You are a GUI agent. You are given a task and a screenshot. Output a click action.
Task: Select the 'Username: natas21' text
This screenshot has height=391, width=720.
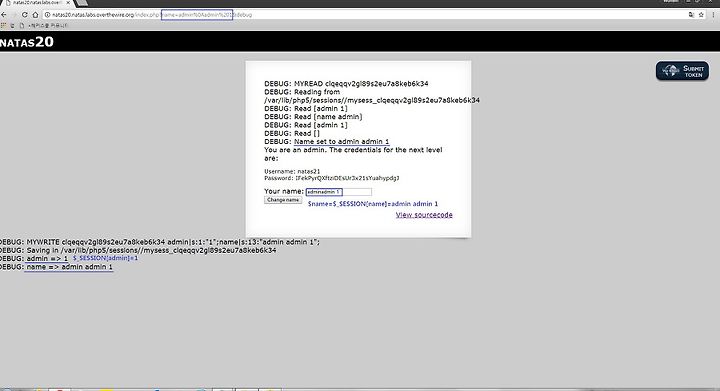pyautogui.click(x=292, y=171)
